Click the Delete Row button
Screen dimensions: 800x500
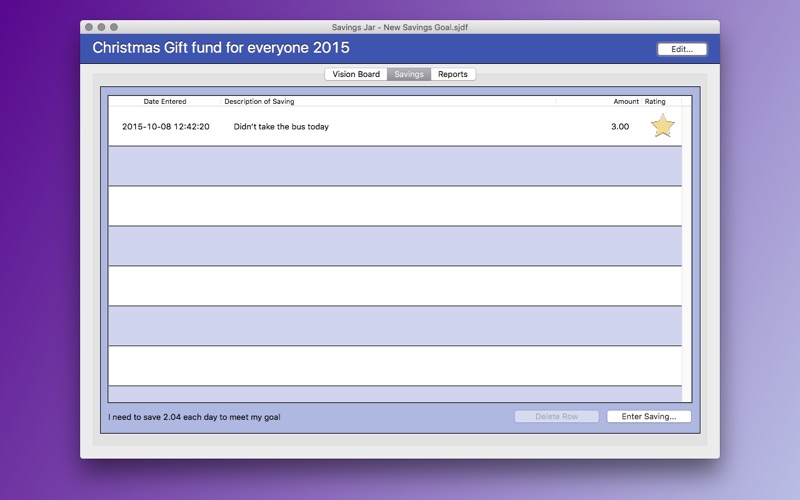pyautogui.click(x=557, y=416)
